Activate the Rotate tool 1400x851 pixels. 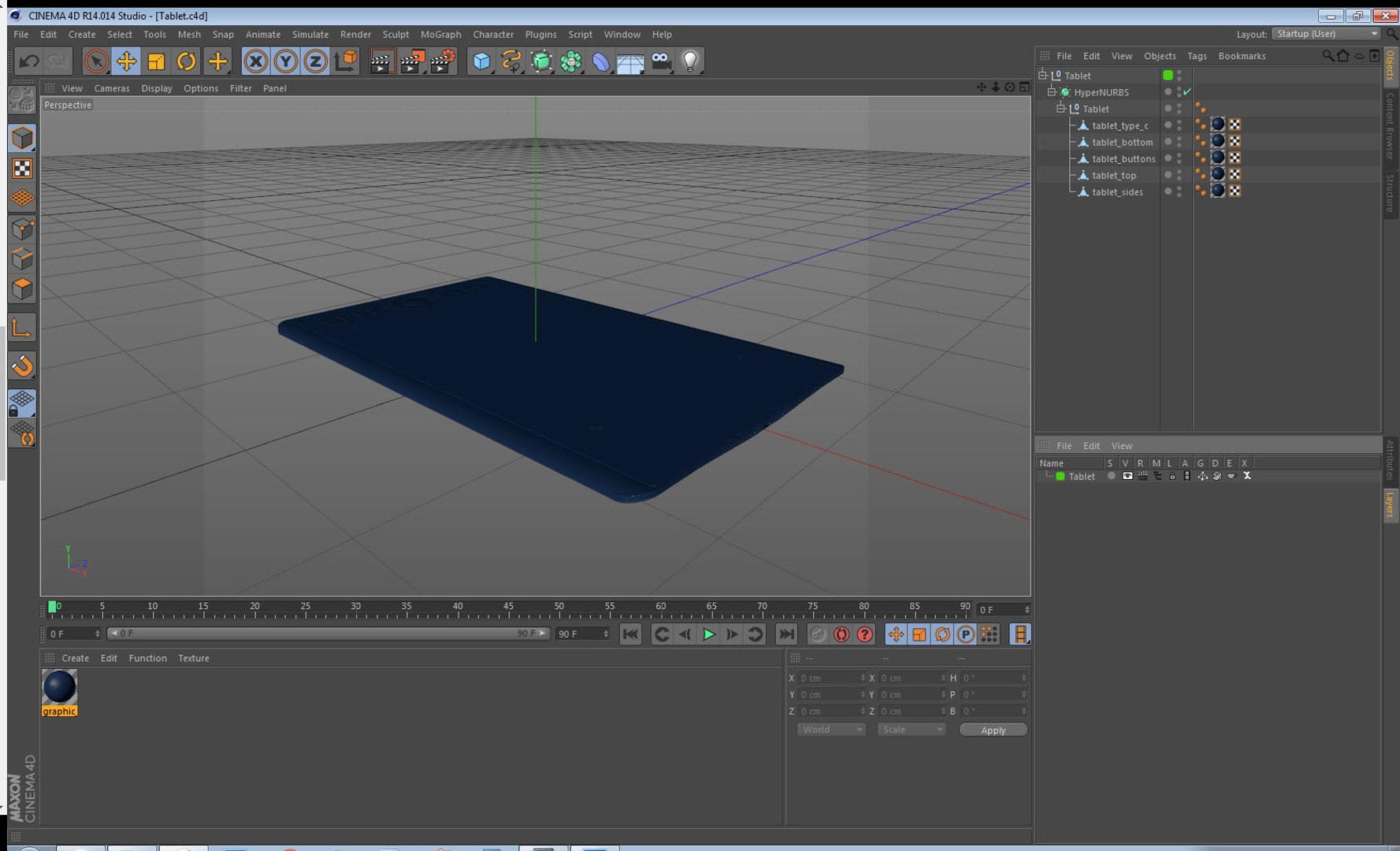[x=186, y=61]
